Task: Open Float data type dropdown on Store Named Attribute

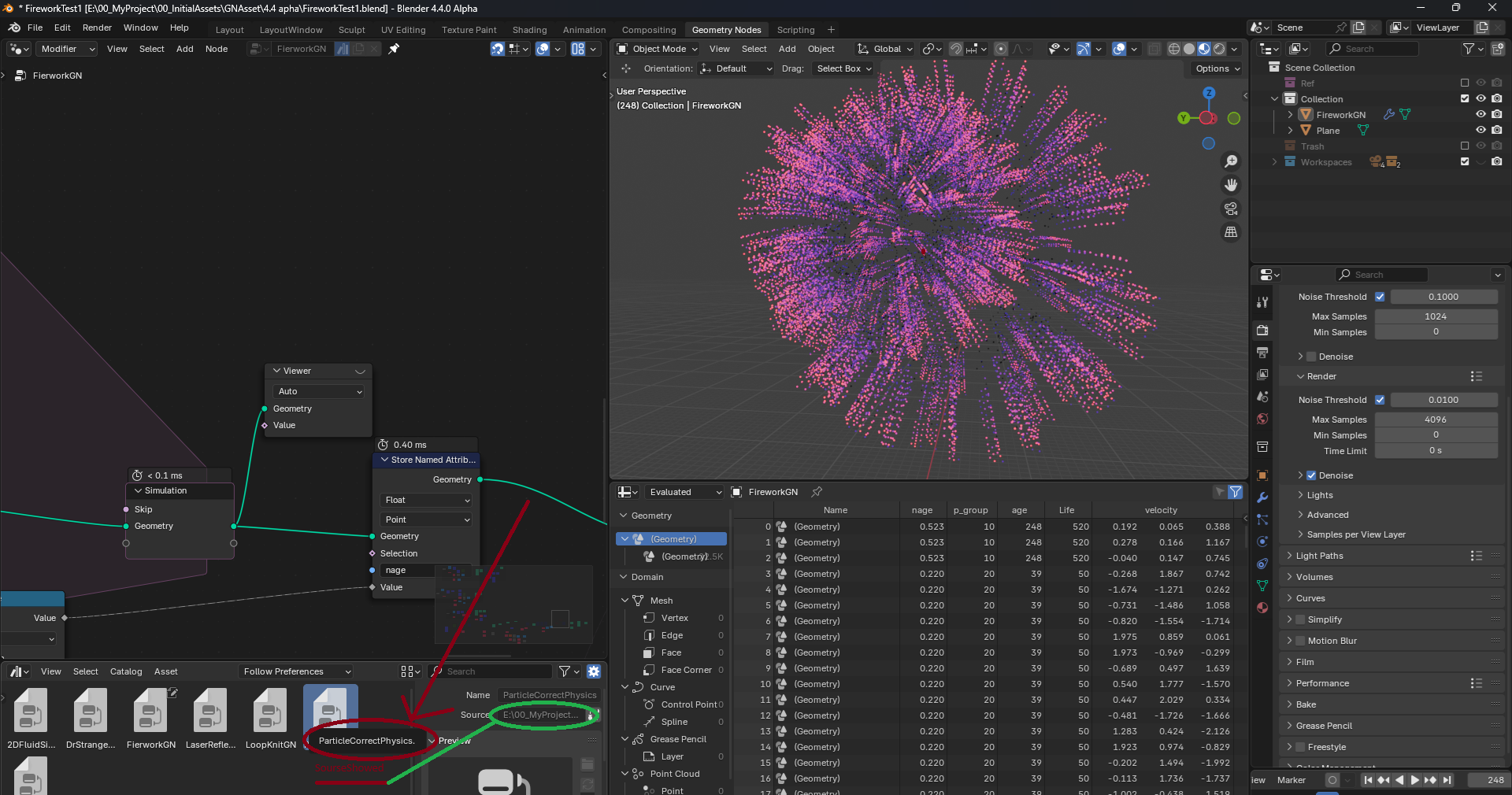Action: coord(427,500)
